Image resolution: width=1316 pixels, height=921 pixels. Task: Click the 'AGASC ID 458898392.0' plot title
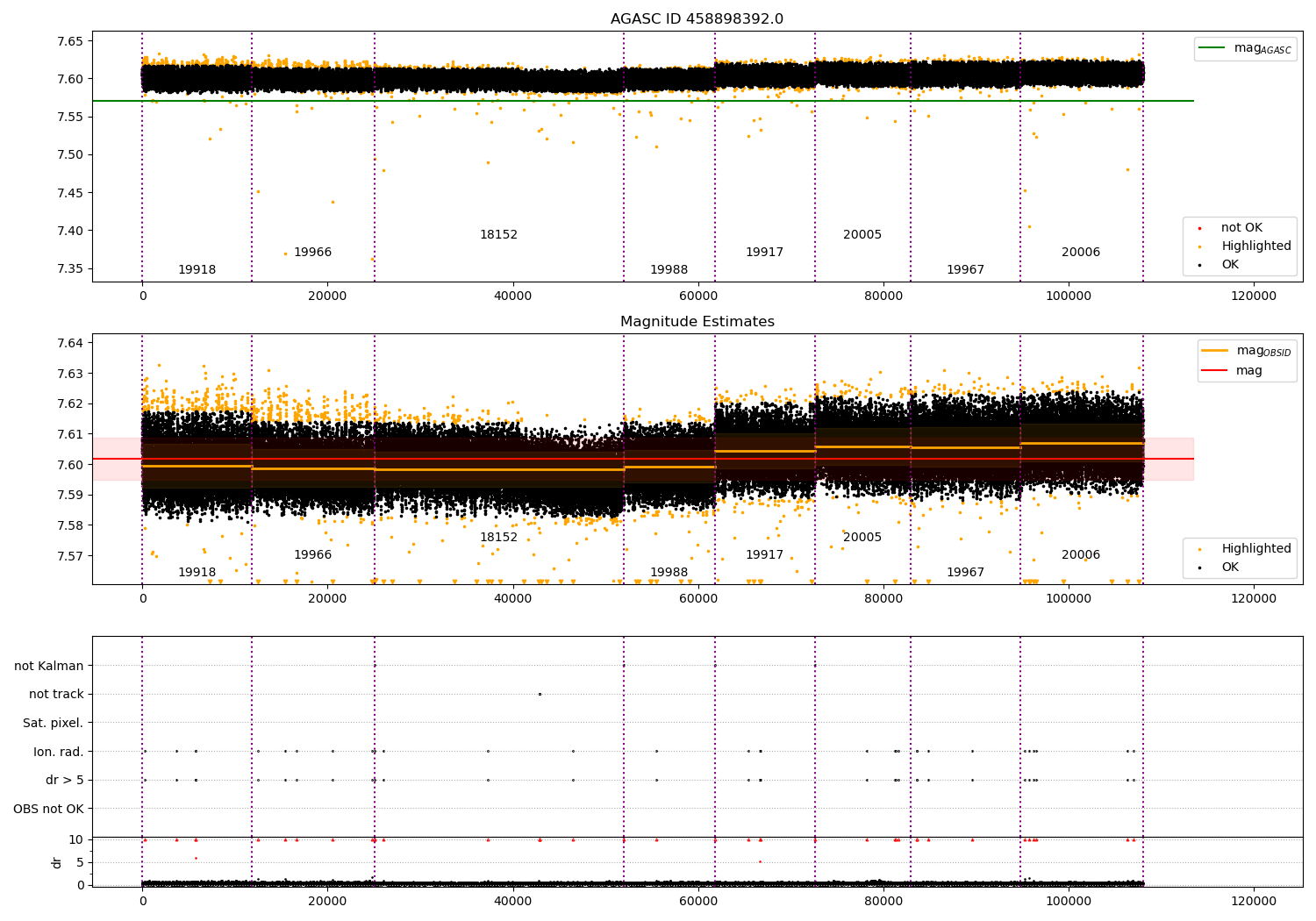pos(697,19)
